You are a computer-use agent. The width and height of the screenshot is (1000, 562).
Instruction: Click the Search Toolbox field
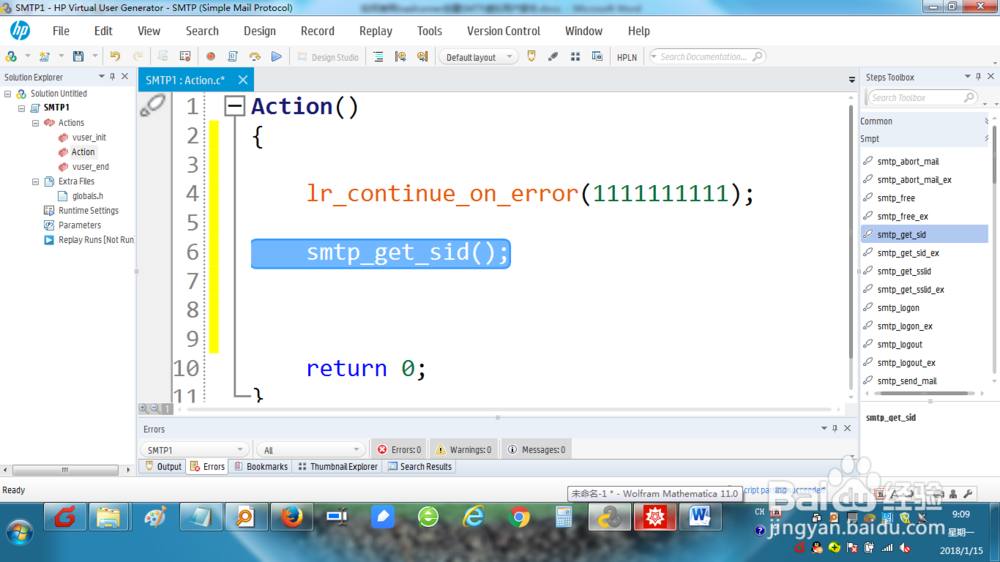point(921,98)
